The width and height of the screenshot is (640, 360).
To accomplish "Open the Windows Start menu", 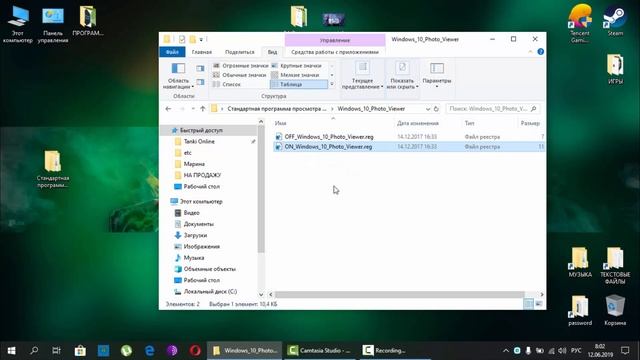I will click(x=11, y=350).
